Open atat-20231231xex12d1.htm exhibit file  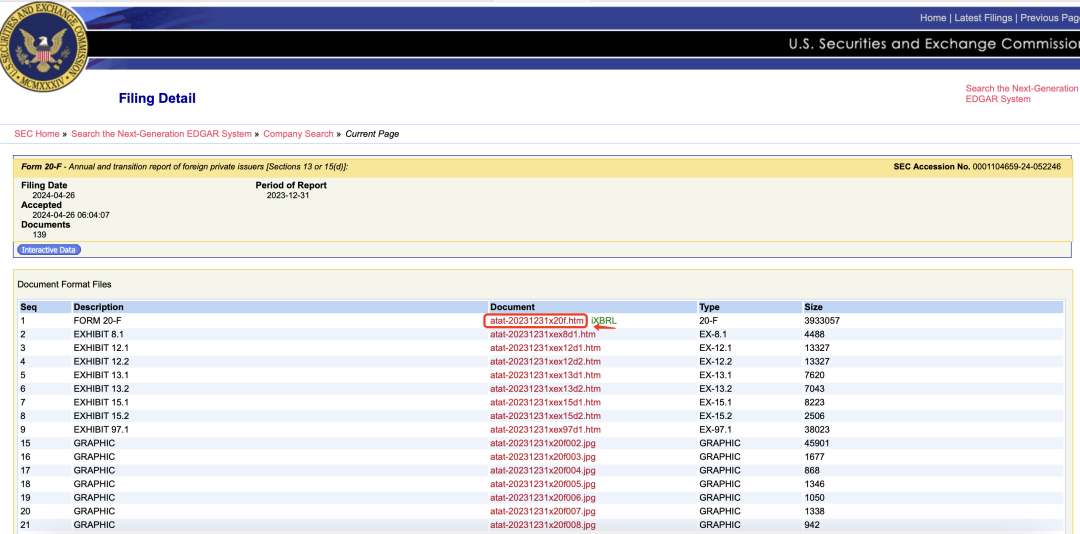pyautogui.click(x=545, y=348)
